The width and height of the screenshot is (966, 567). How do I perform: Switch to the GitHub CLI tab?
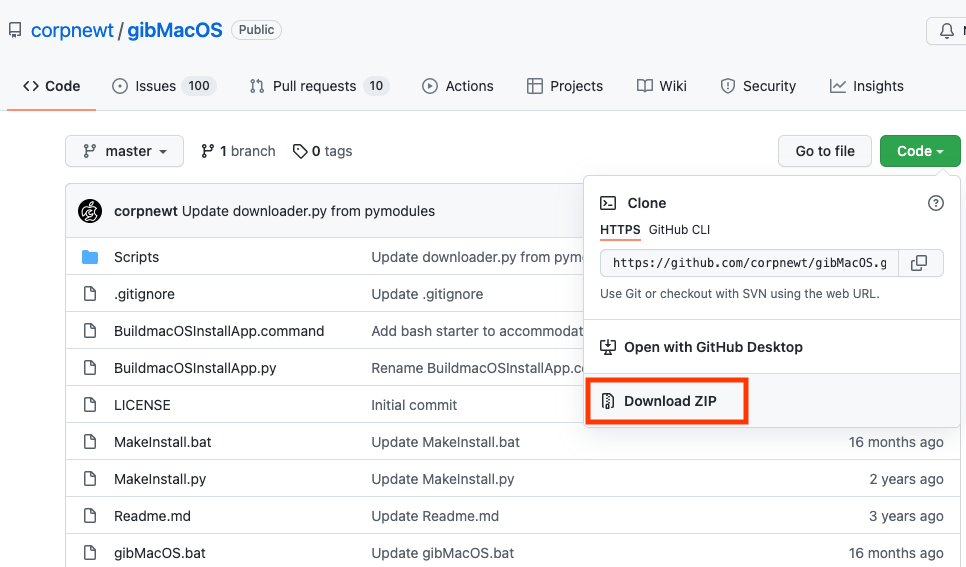click(x=679, y=229)
